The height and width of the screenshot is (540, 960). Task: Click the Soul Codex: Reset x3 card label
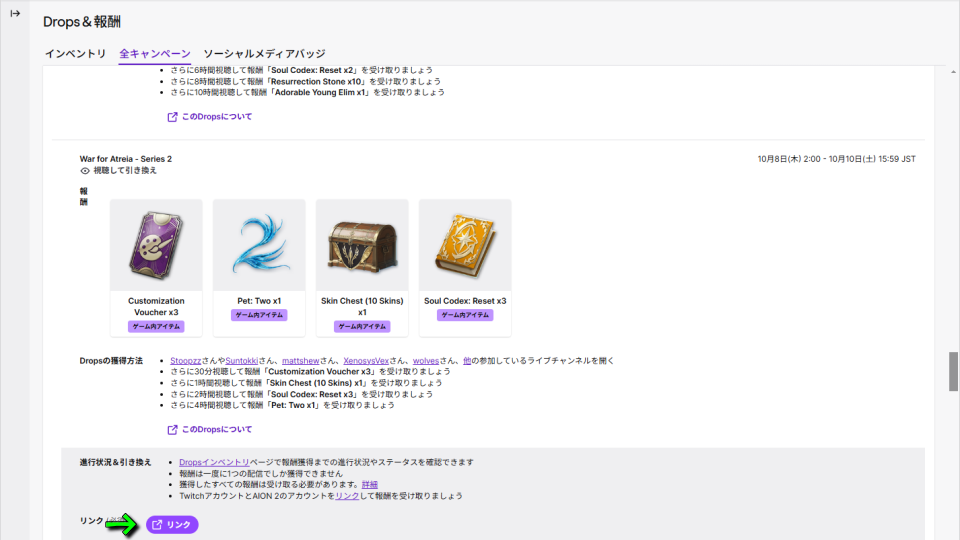pyautogui.click(x=465, y=301)
